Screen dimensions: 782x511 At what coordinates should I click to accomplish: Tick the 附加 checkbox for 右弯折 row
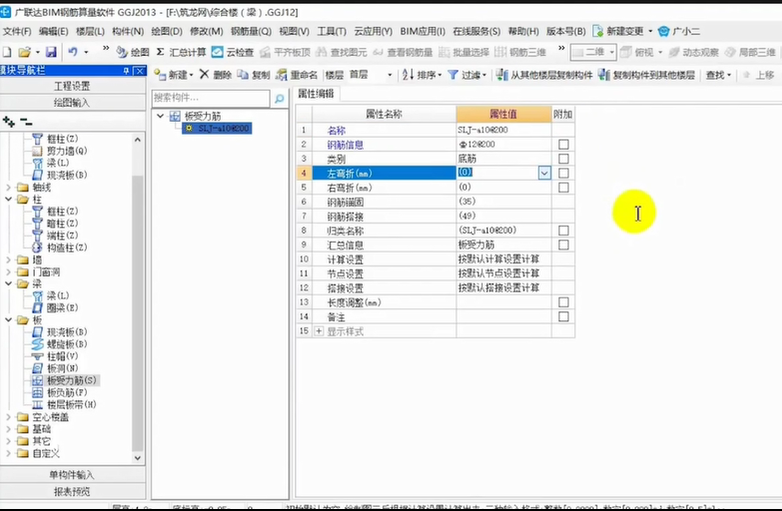[563, 187]
